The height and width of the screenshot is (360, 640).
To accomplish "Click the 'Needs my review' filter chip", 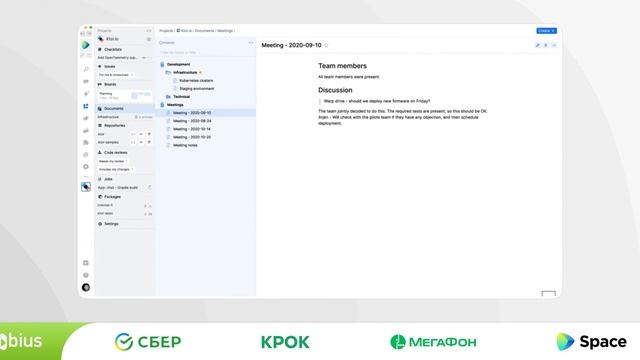I will (x=113, y=161).
